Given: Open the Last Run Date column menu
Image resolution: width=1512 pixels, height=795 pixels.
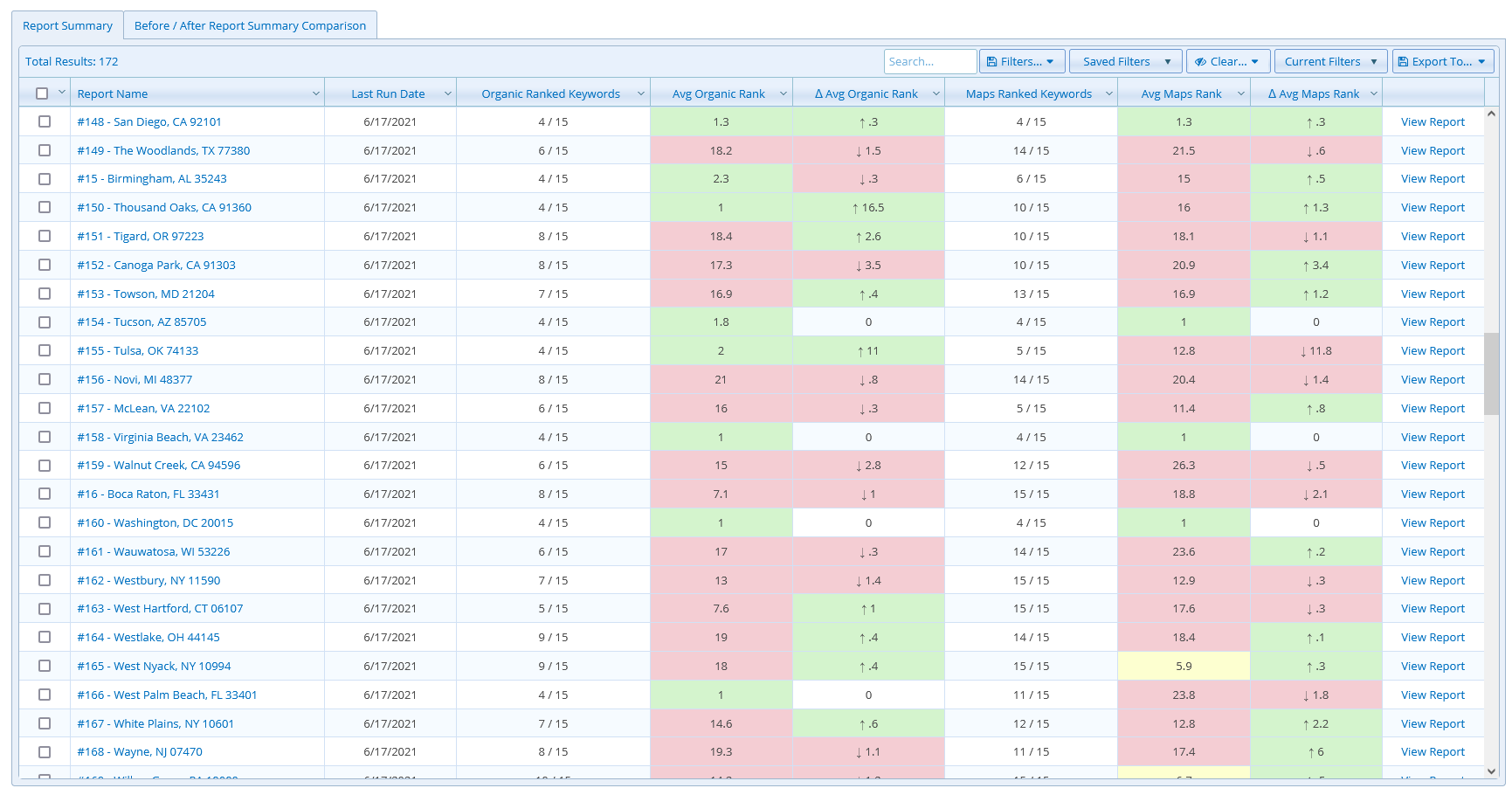Looking at the screenshot, I should click(447, 93).
